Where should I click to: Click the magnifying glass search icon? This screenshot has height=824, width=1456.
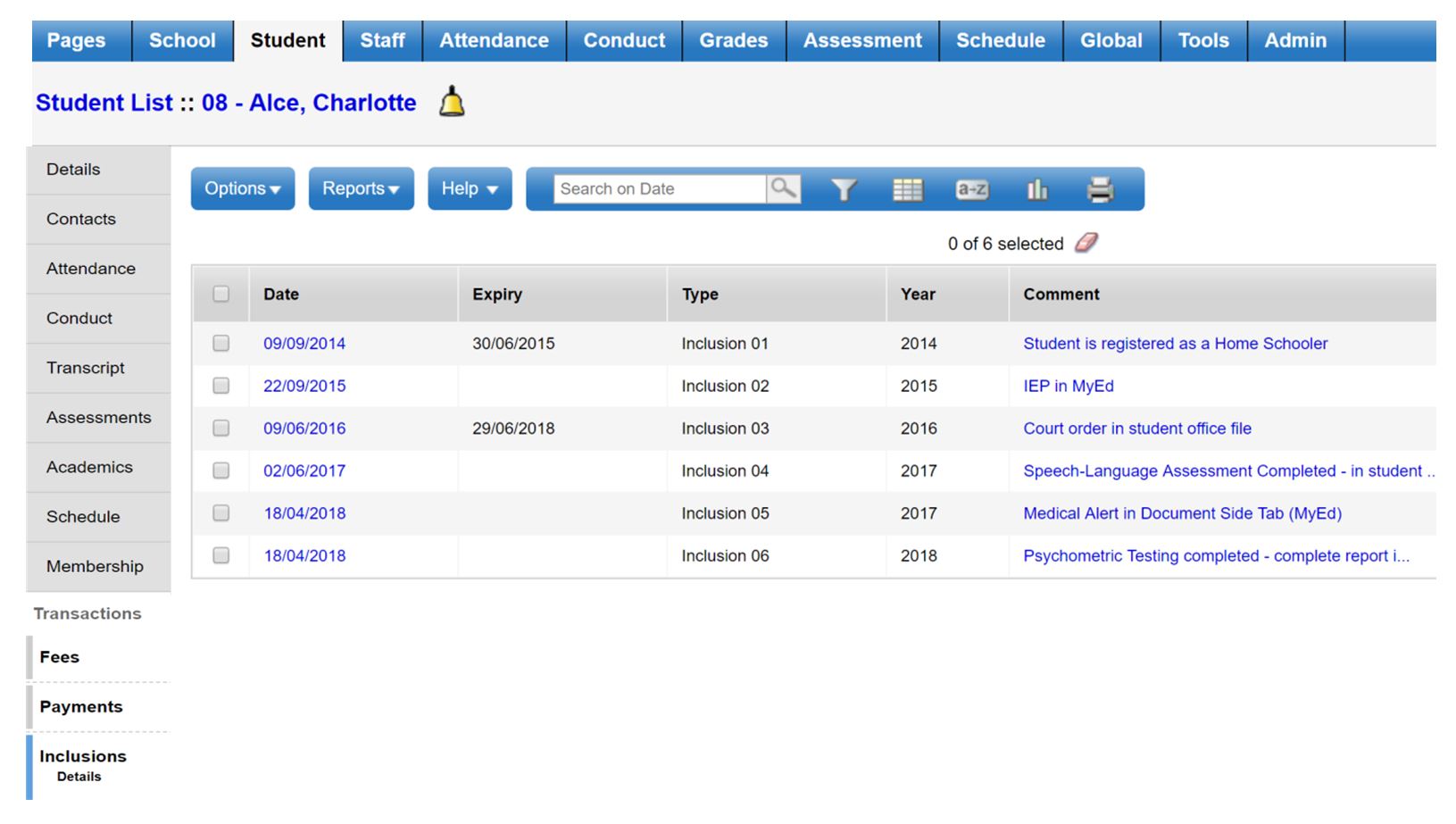783,188
